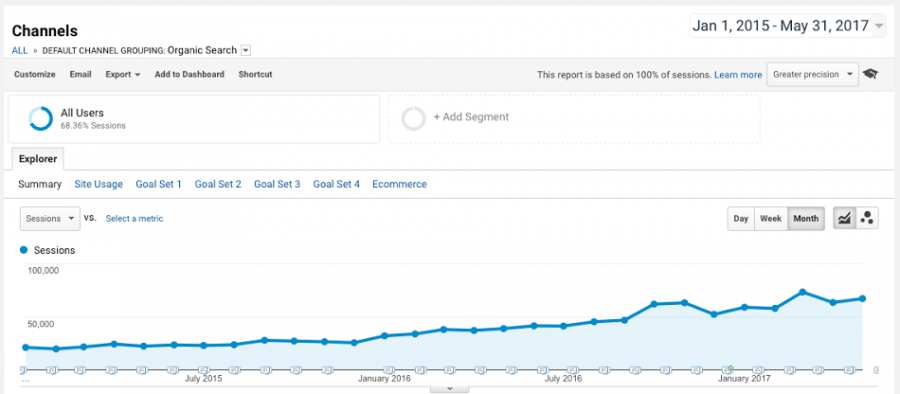
Task: Click the peak data point on the Sessions line
Action: (802, 292)
